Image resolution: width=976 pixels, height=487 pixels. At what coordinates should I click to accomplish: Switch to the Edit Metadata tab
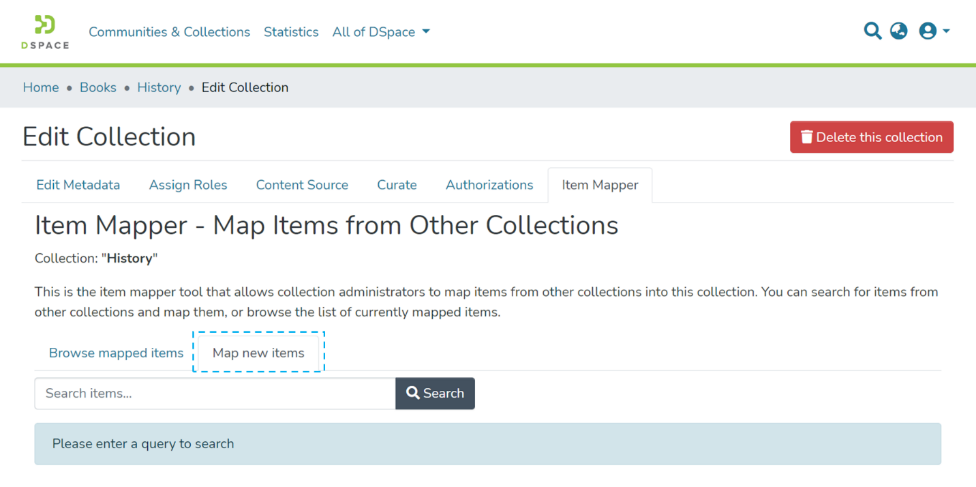pyautogui.click(x=78, y=185)
